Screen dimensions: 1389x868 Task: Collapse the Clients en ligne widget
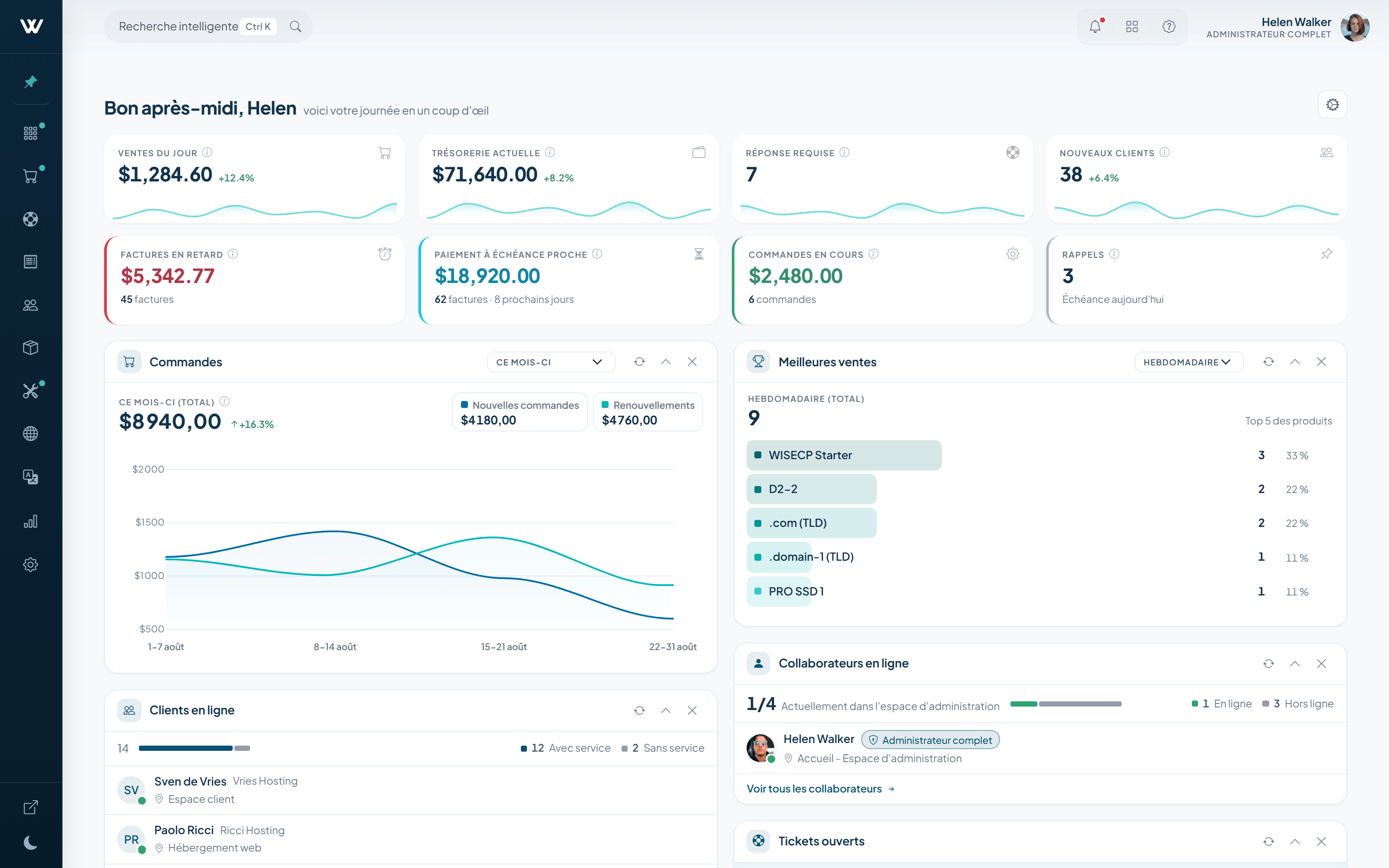click(x=666, y=711)
